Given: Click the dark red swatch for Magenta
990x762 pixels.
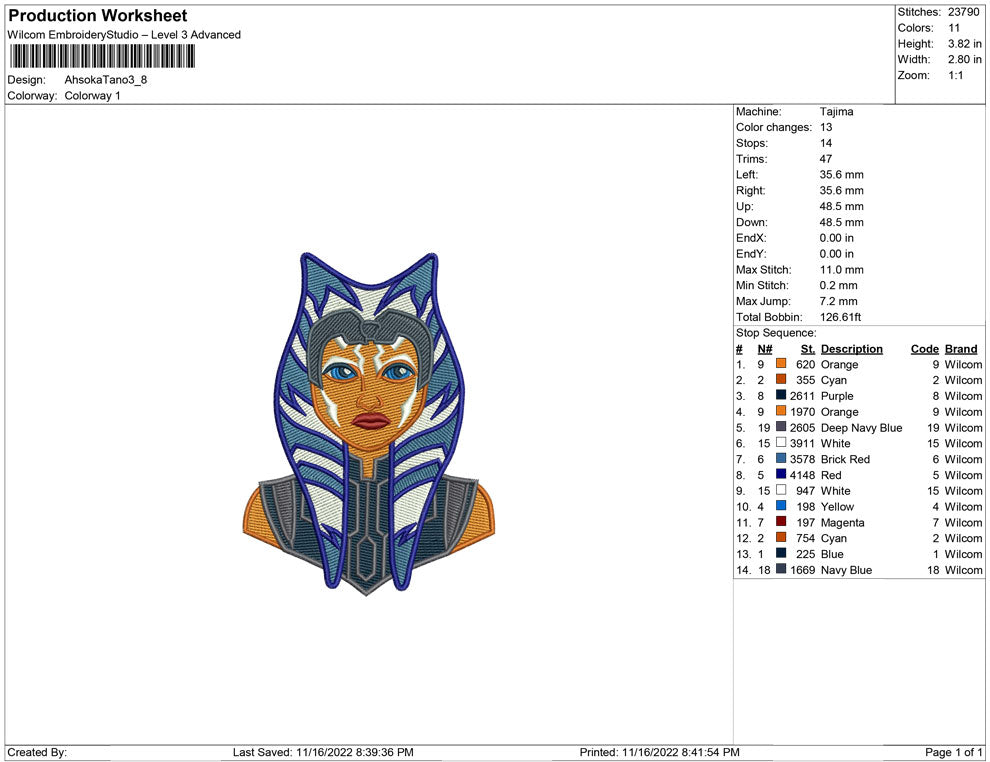Looking at the screenshot, I should [x=781, y=521].
